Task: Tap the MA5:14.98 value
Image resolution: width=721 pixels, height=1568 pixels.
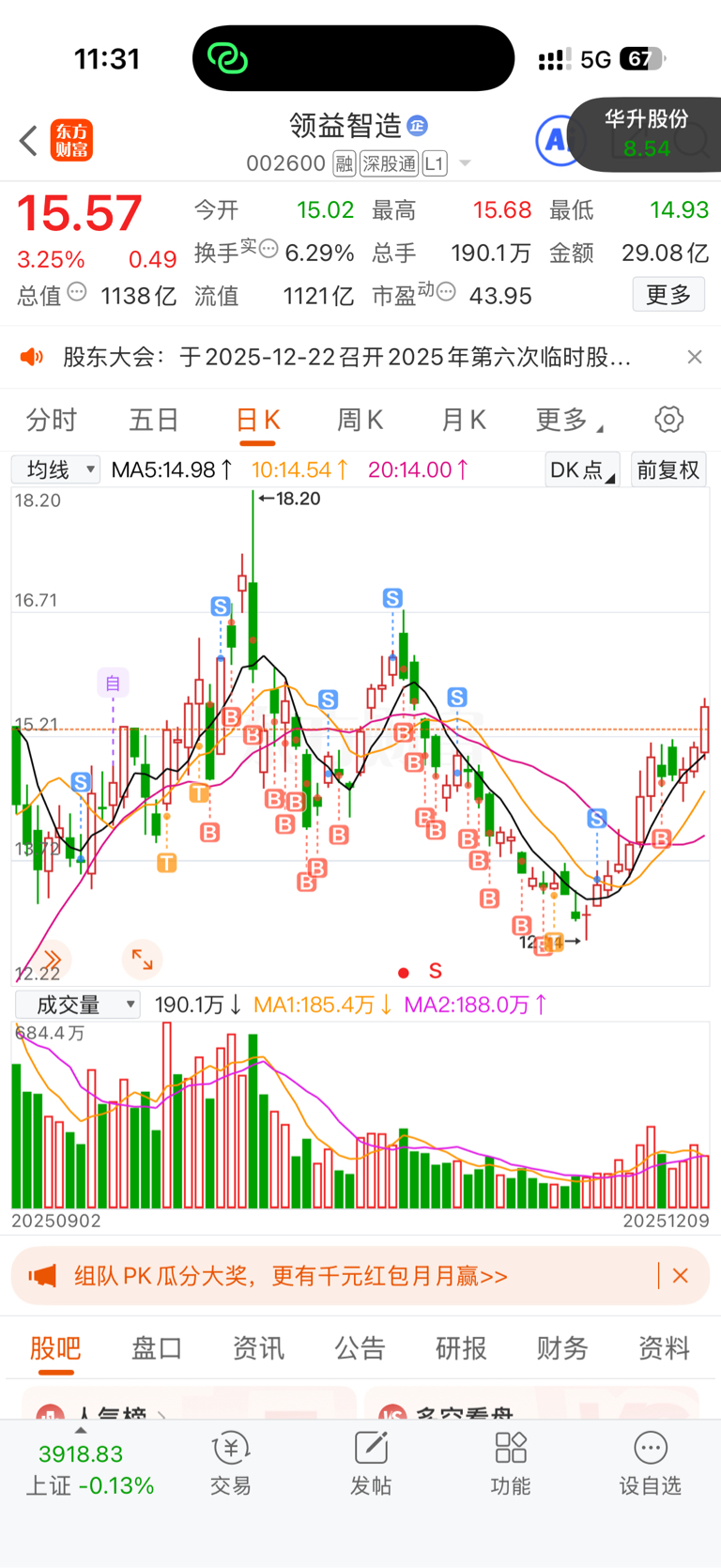Action: tap(172, 469)
